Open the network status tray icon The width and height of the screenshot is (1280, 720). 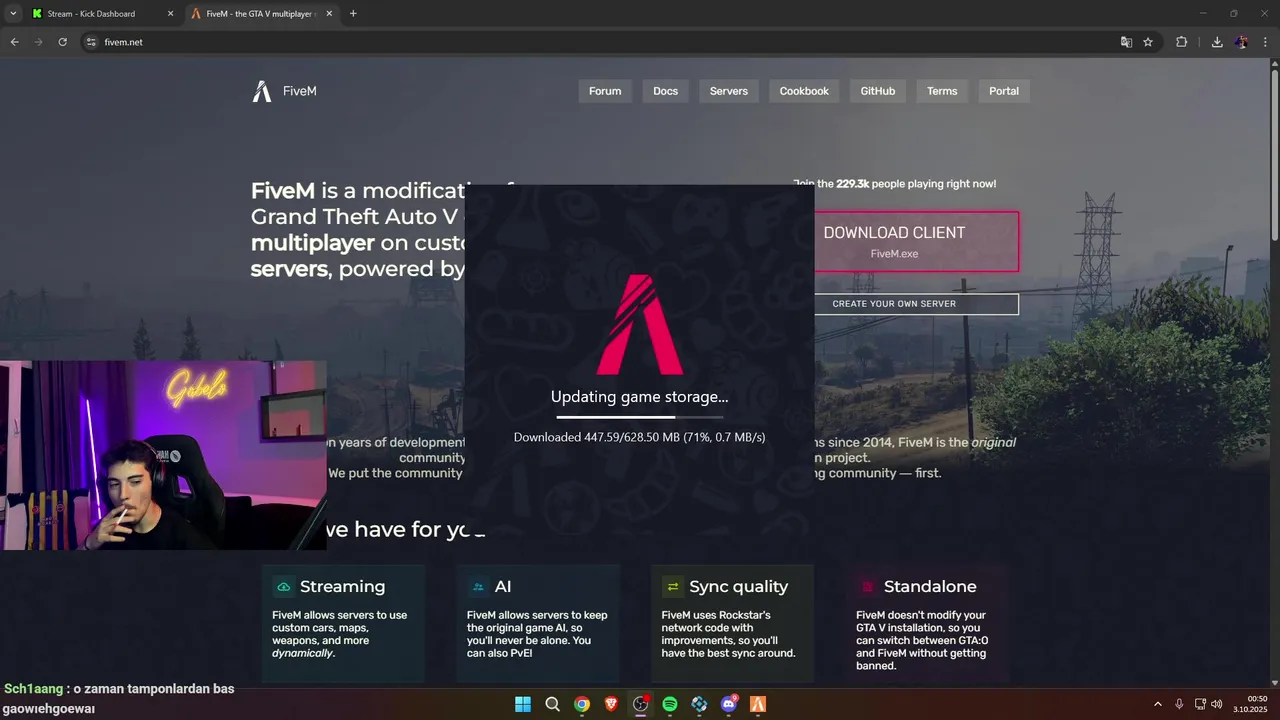(1200, 704)
